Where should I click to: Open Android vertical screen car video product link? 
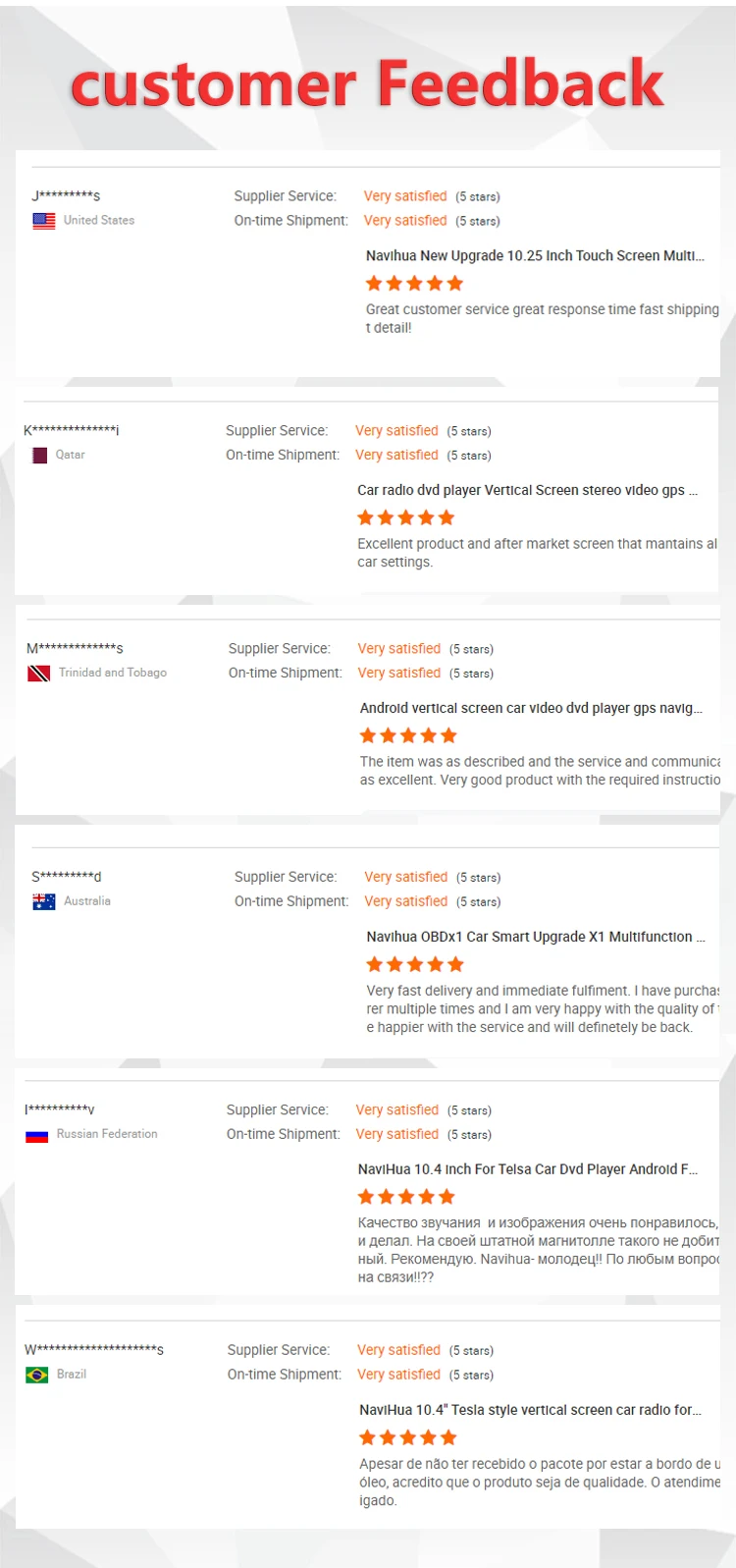tap(530, 709)
